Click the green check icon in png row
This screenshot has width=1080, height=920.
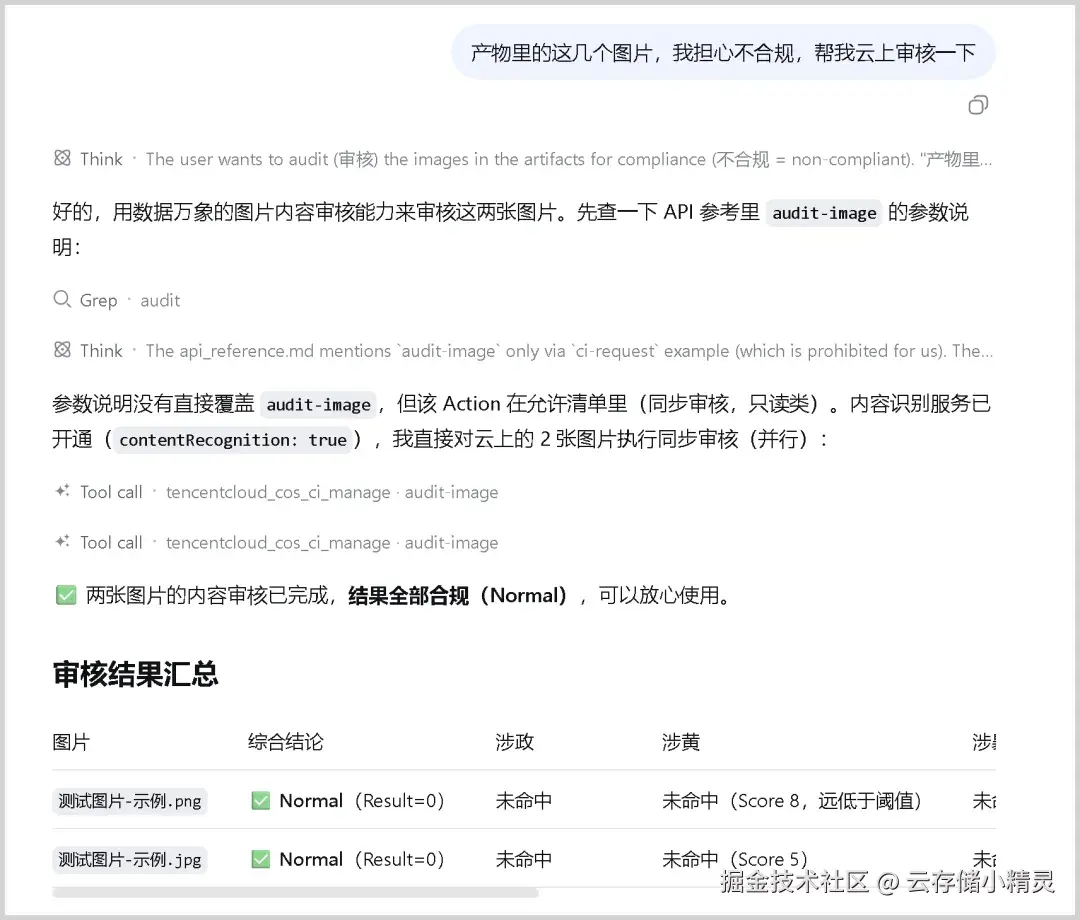[x=260, y=801]
